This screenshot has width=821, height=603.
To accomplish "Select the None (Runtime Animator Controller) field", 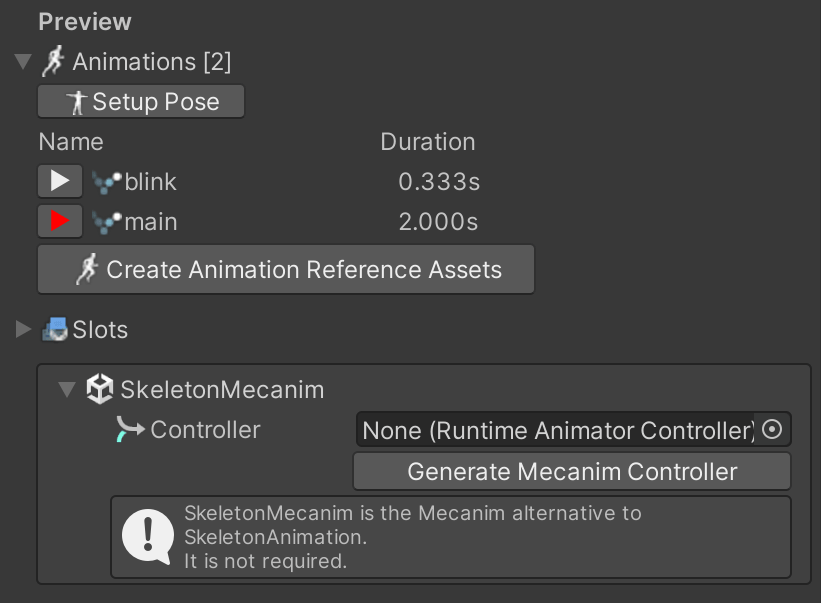I will (x=573, y=430).
